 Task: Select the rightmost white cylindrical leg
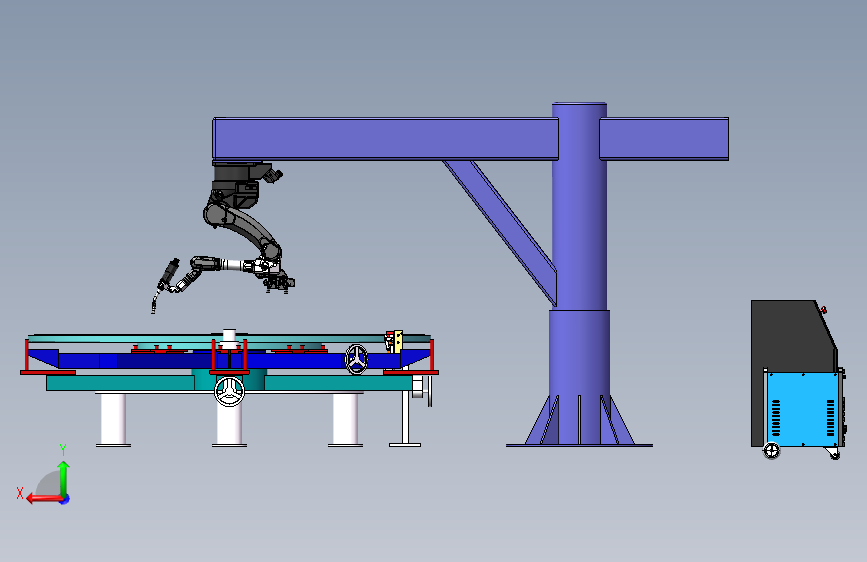(346, 419)
